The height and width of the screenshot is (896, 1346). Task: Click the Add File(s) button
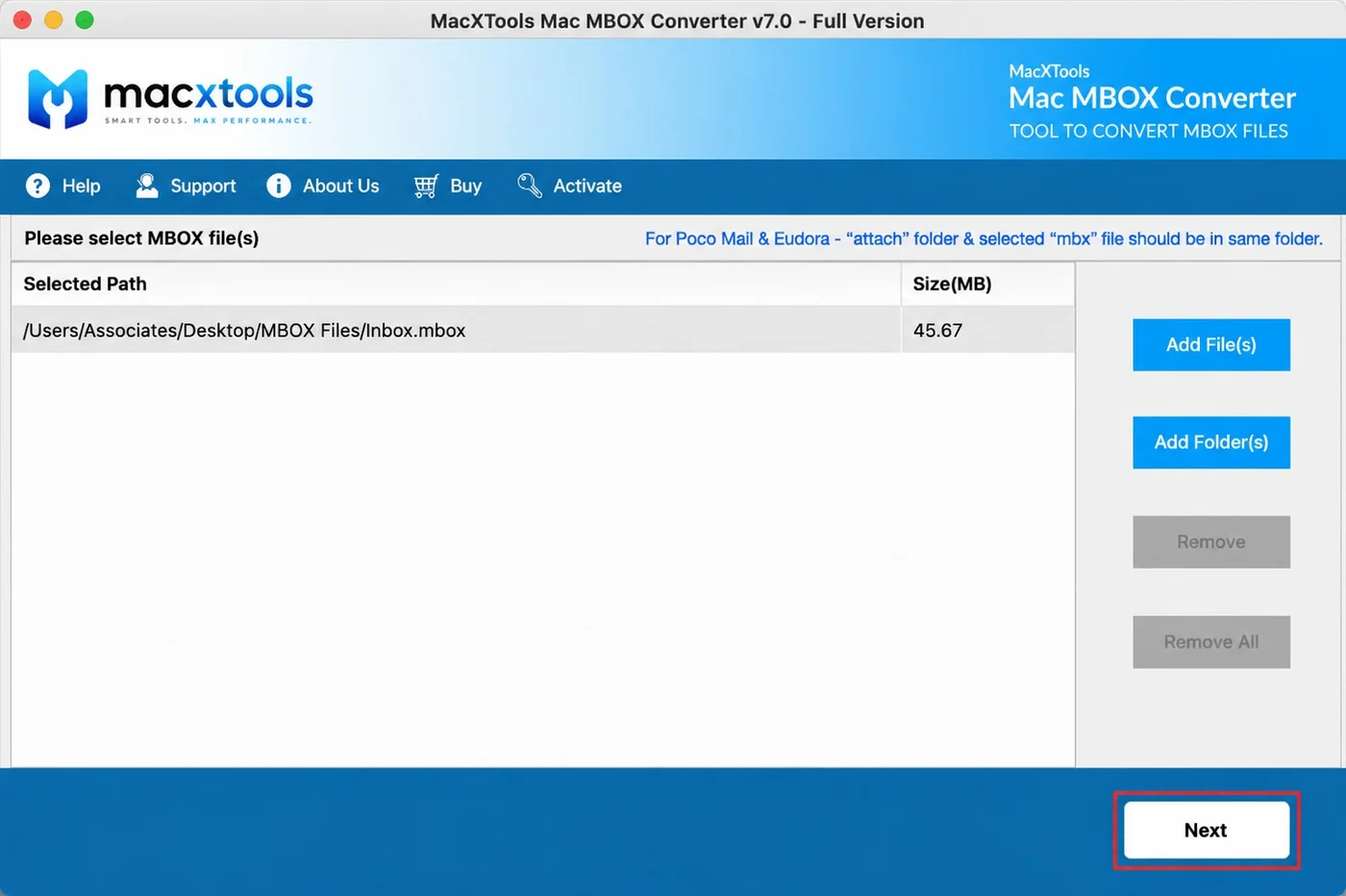(x=1211, y=345)
